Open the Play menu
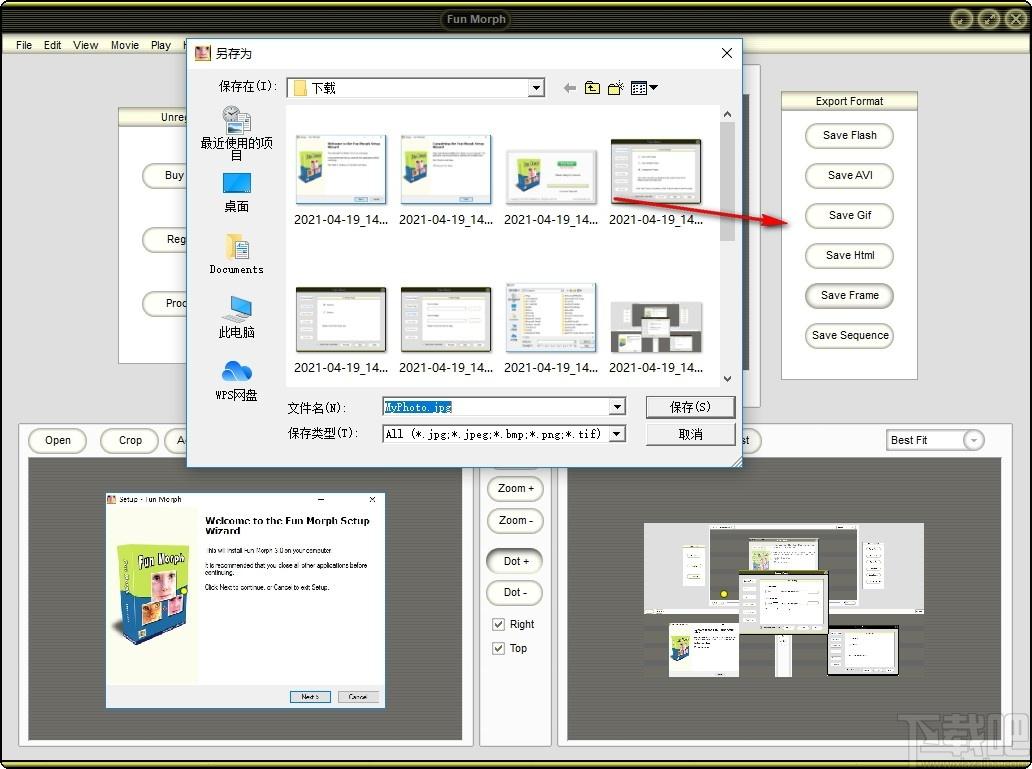The height and width of the screenshot is (769, 1032). [161, 45]
